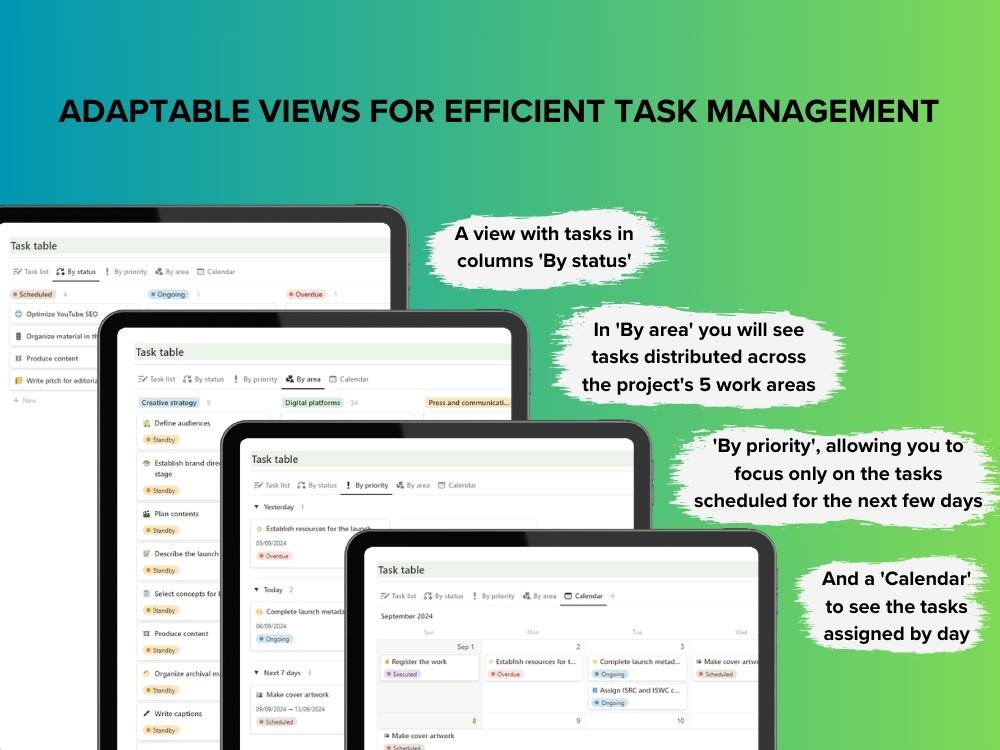Screen dimensions: 1000x750
Task: Click icon of Complete launch metadata card in Today group
Action: (x=259, y=612)
